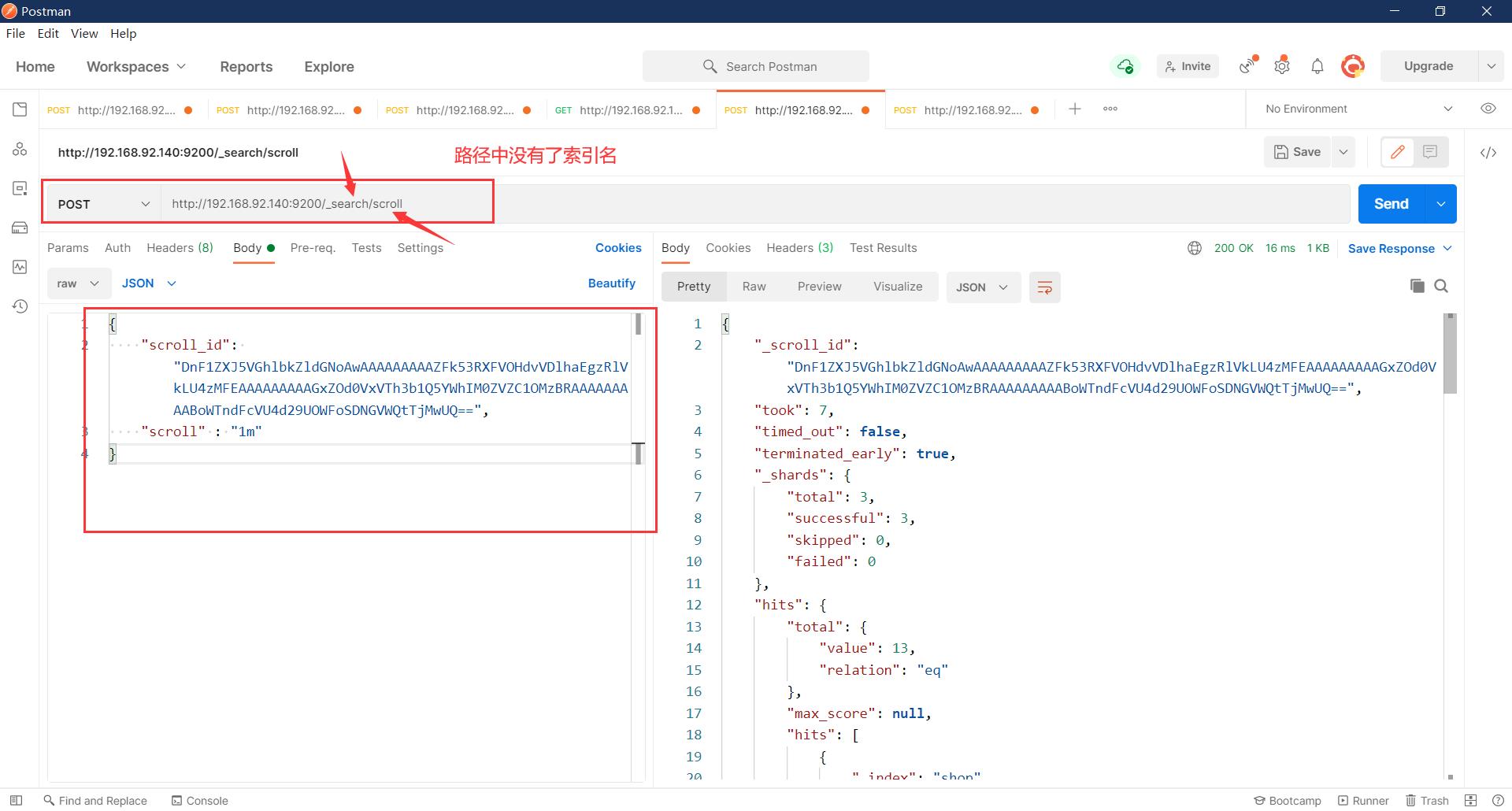Image resolution: width=1512 pixels, height=811 pixels.
Task: Click the Beautify link
Action: pyautogui.click(x=612, y=283)
